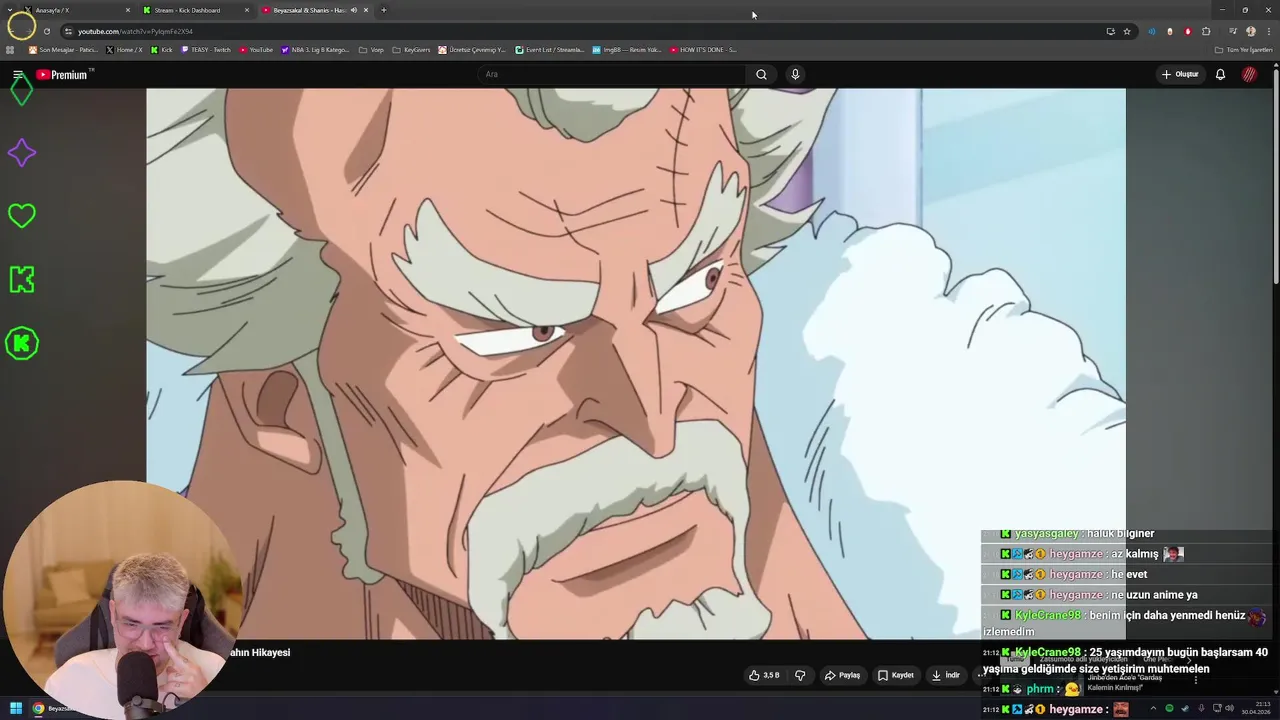Open the apps grid in bookmarks bar

[x=10, y=49]
